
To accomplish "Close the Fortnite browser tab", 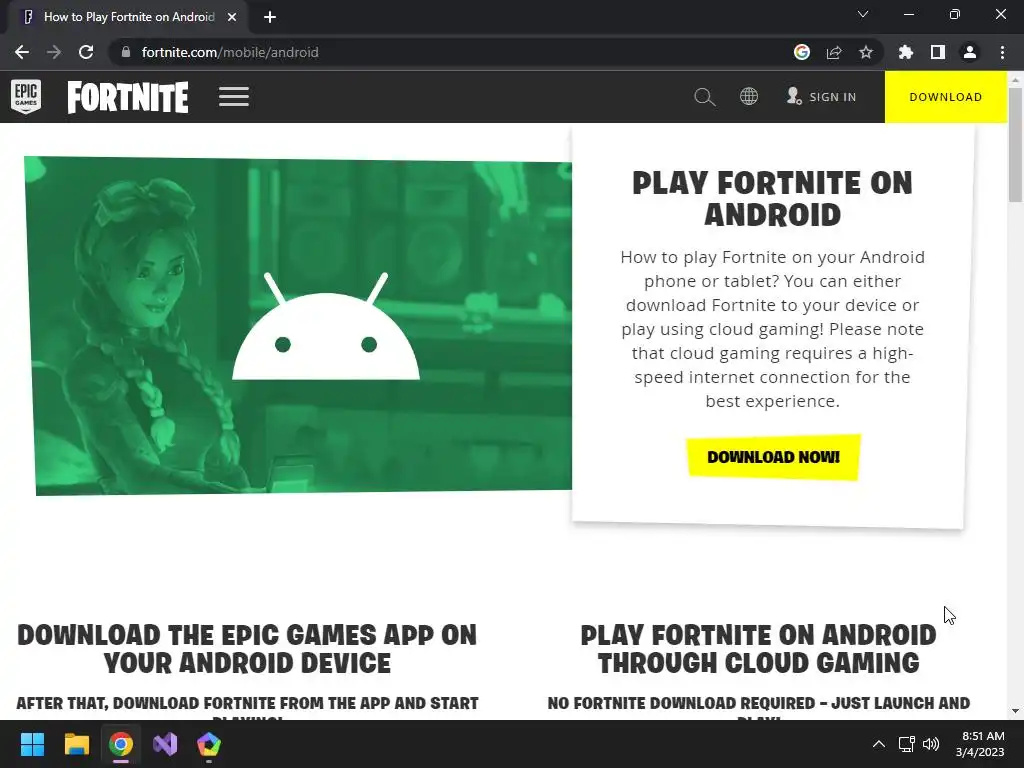I will tap(232, 17).
